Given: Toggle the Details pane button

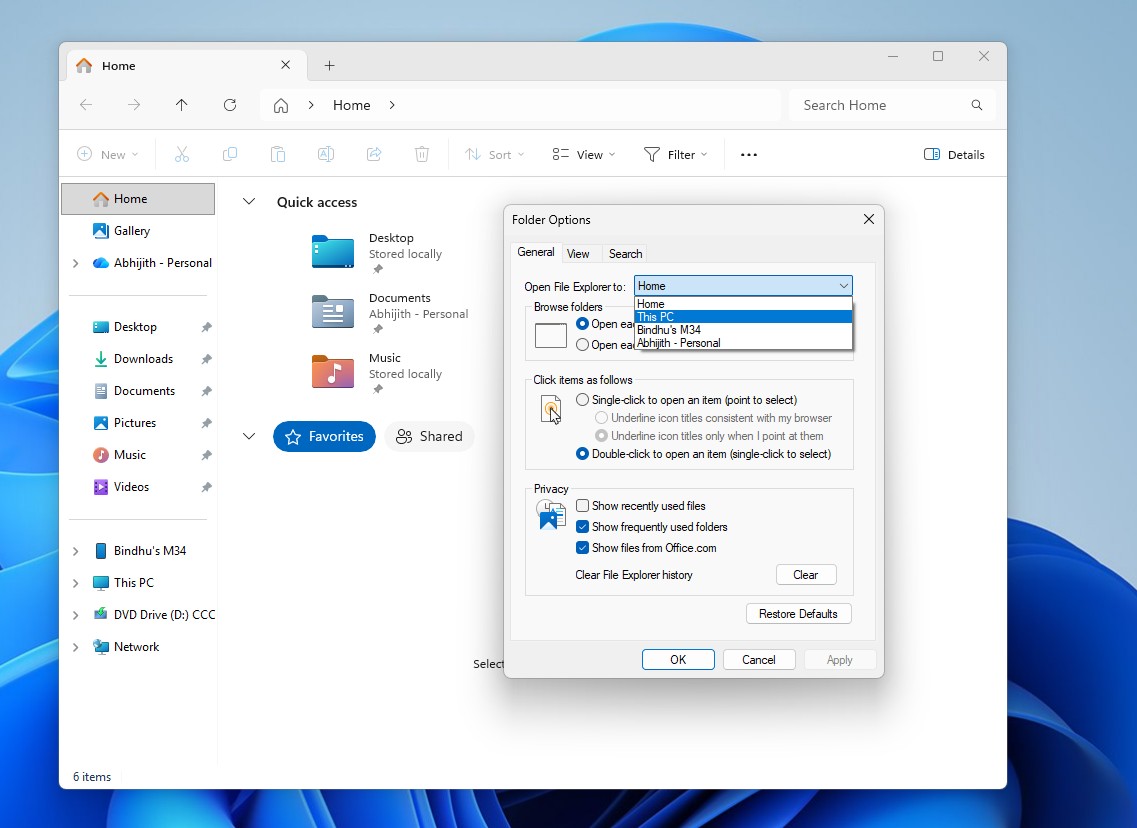Looking at the screenshot, I should [x=954, y=155].
